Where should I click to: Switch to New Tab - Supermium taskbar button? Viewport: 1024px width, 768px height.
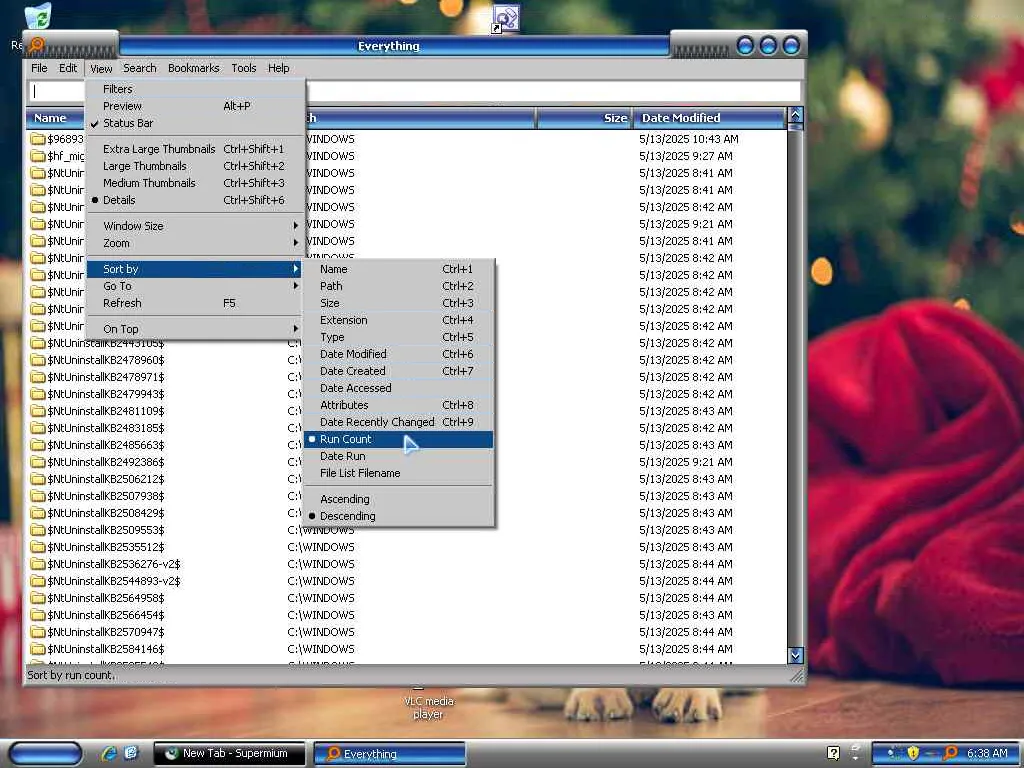tap(229, 753)
